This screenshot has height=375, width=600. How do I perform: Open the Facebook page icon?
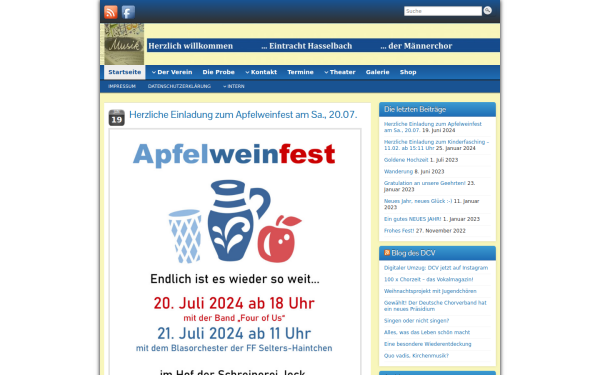coord(128,12)
